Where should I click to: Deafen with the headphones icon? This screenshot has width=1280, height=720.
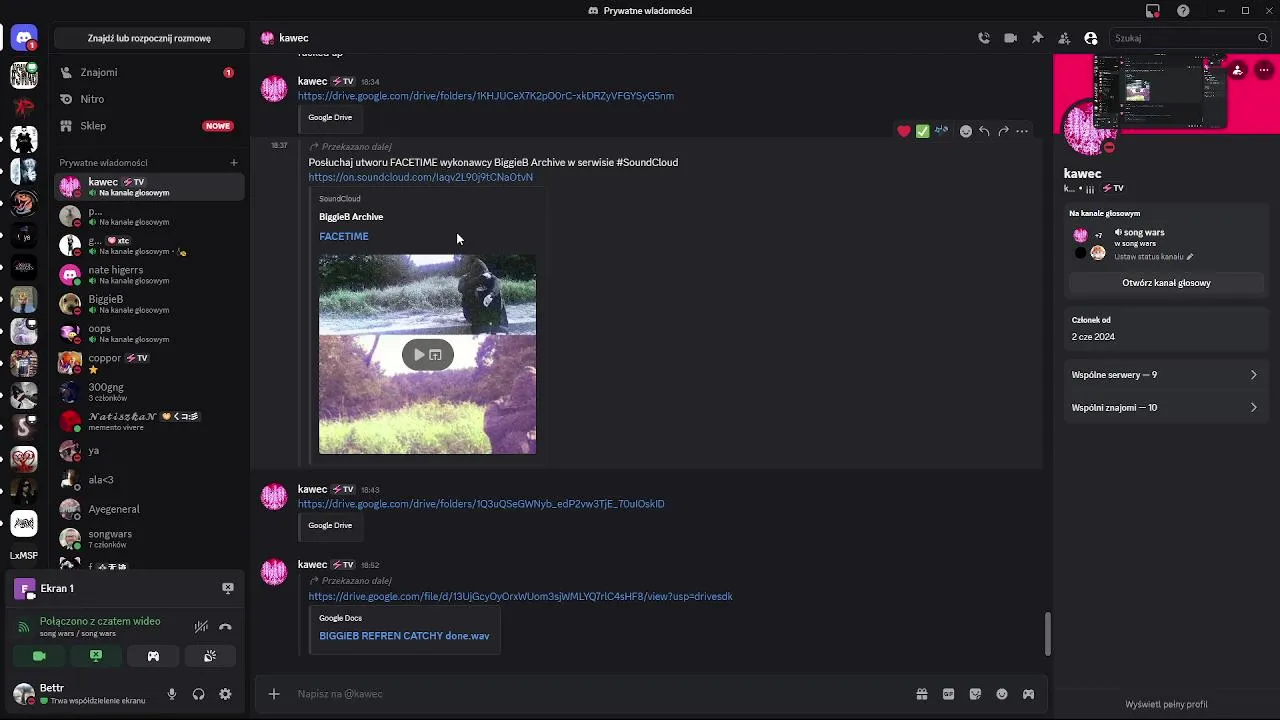pyautogui.click(x=198, y=694)
